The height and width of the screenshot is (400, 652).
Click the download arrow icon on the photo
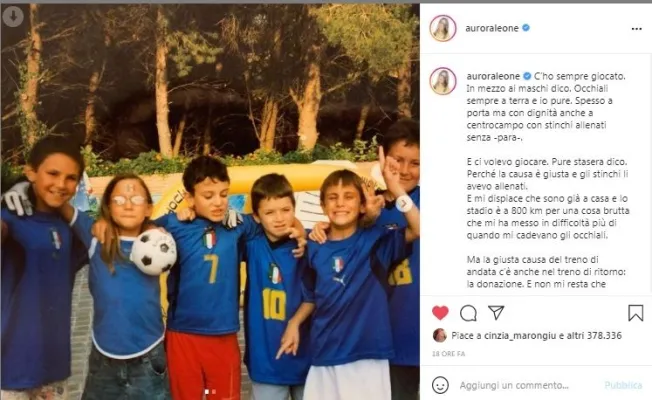click(13, 17)
